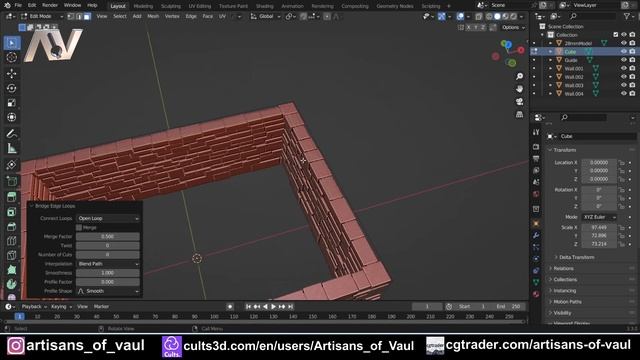Viewport: 640px width, 360px height.
Task: Open the Tool properties tab
Action: point(536,132)
